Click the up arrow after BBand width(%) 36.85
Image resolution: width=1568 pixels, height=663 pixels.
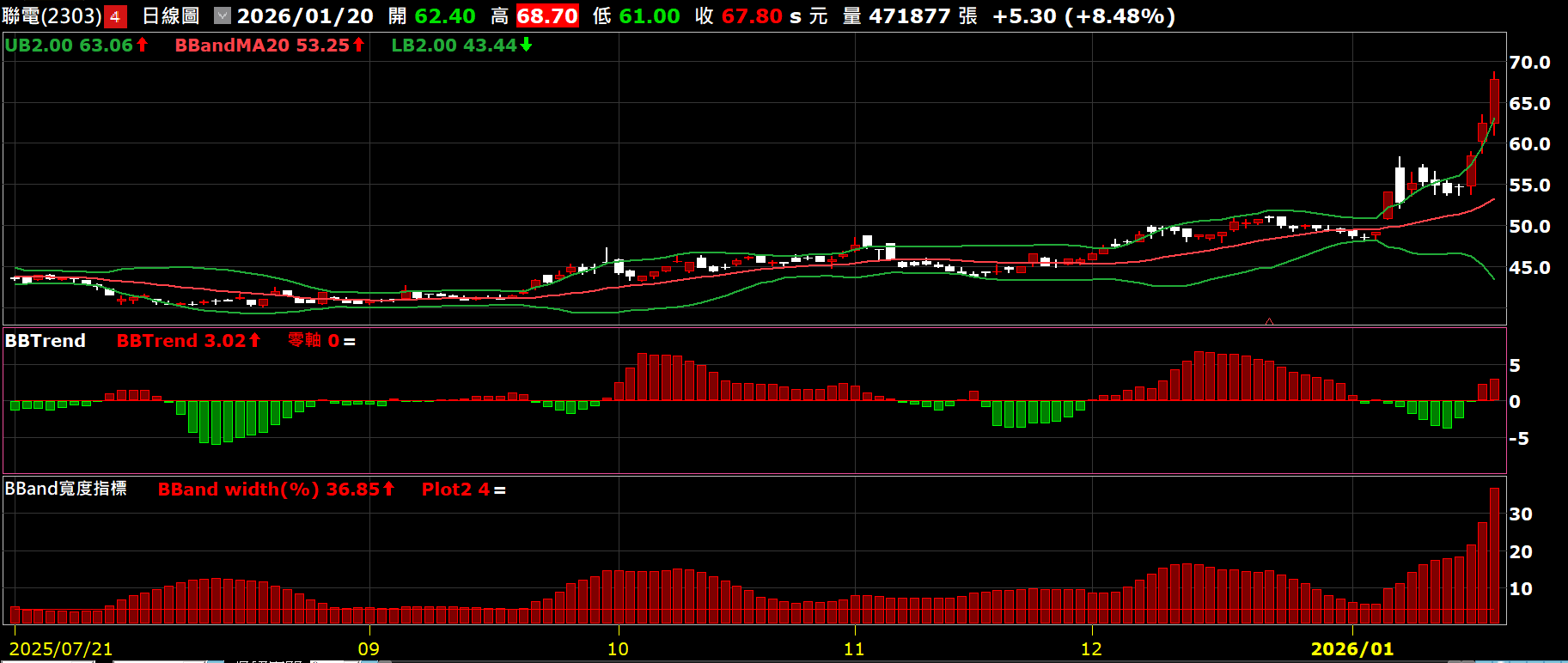pos(388,489)
